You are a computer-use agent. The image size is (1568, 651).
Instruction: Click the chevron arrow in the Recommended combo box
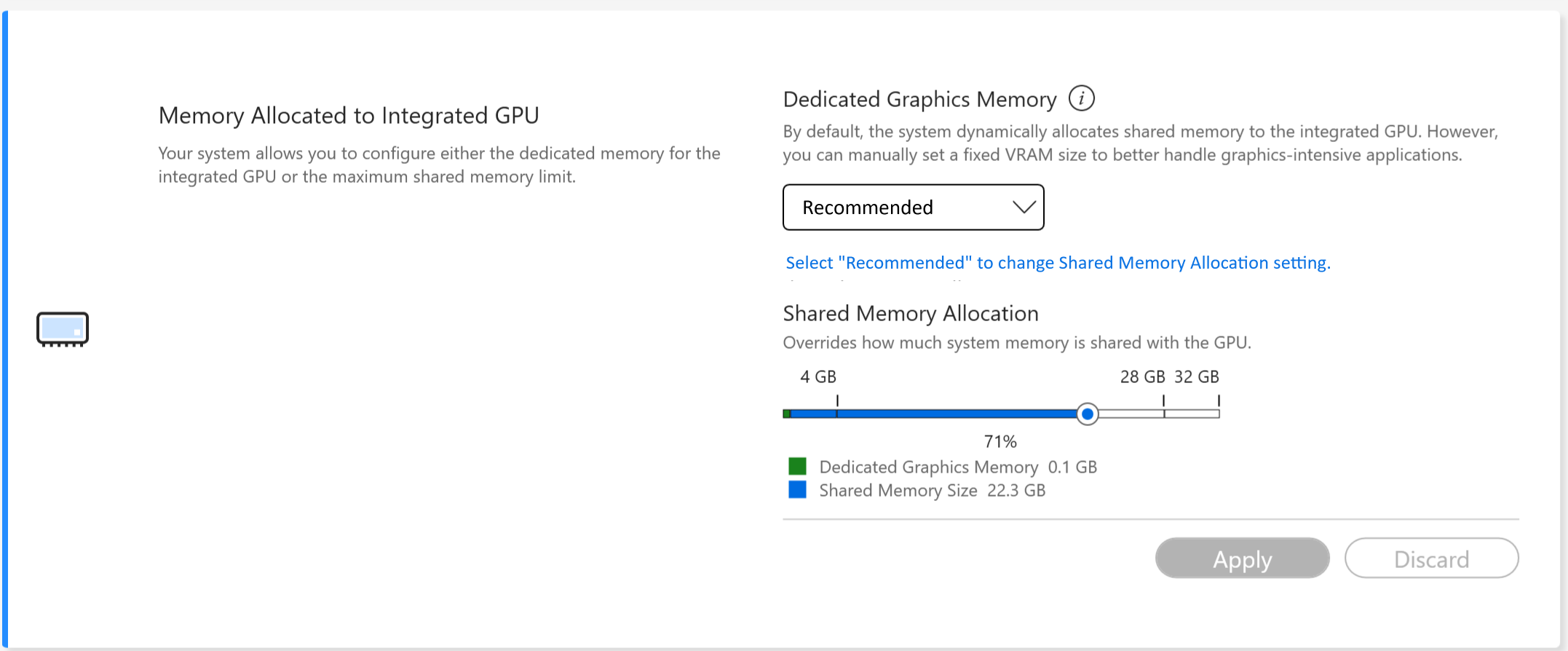1023,208
